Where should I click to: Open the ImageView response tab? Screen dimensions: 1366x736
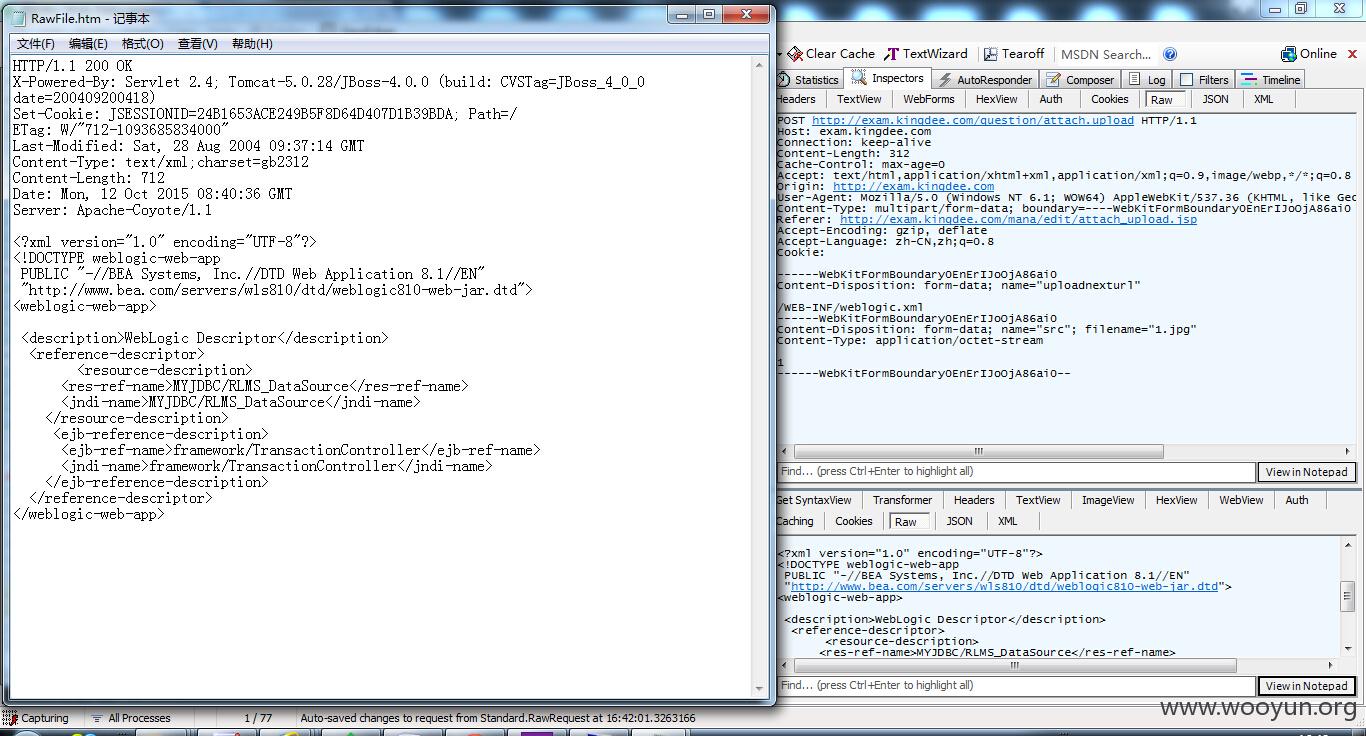1108,500
